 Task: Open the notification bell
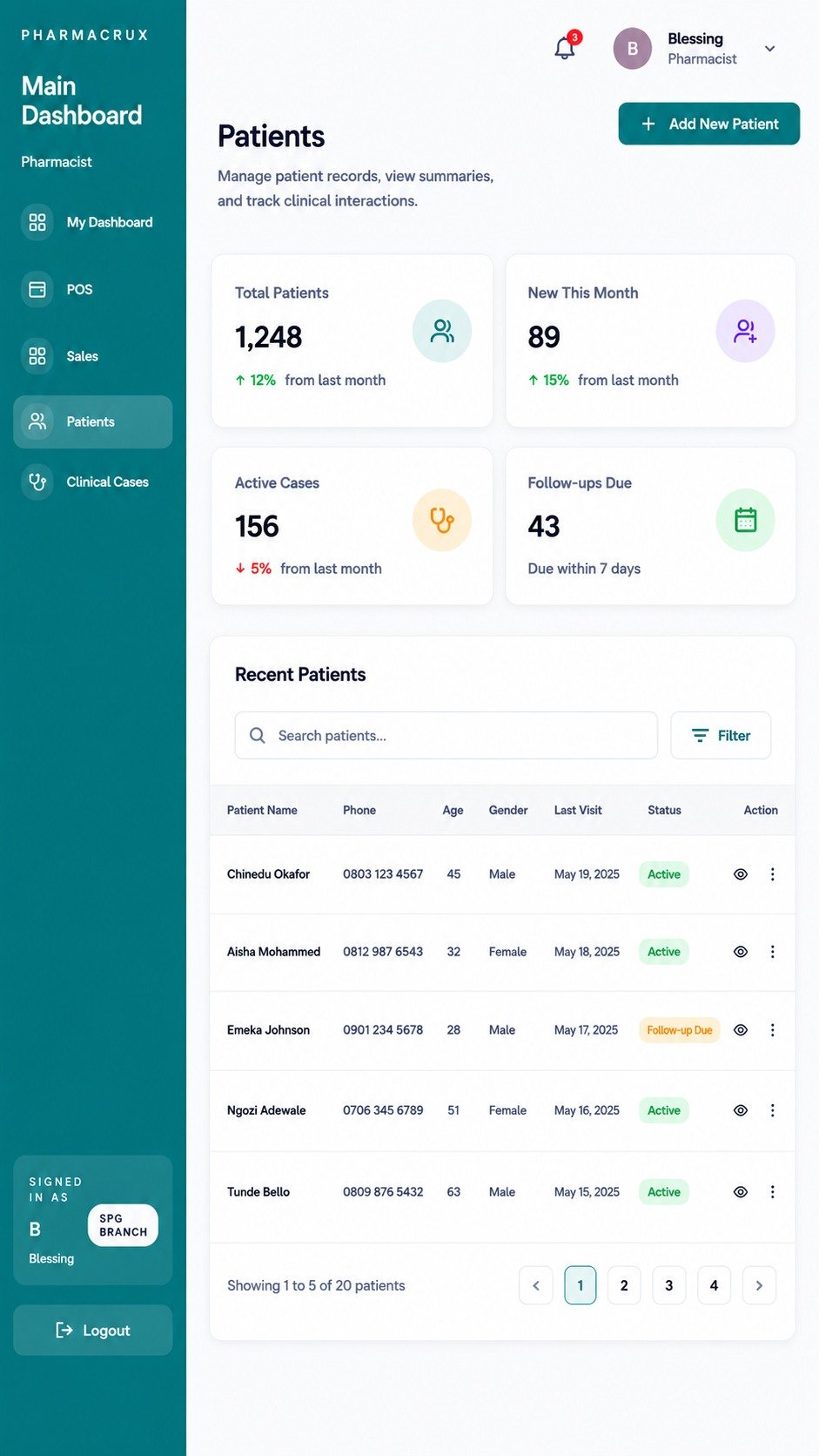[x=565, y=48]
